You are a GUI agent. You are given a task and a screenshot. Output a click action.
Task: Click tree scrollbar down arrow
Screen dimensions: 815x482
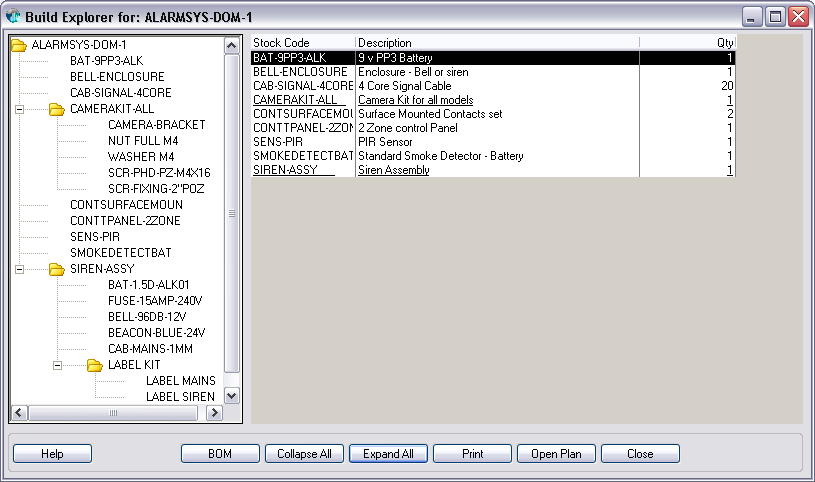coord(232,396)
